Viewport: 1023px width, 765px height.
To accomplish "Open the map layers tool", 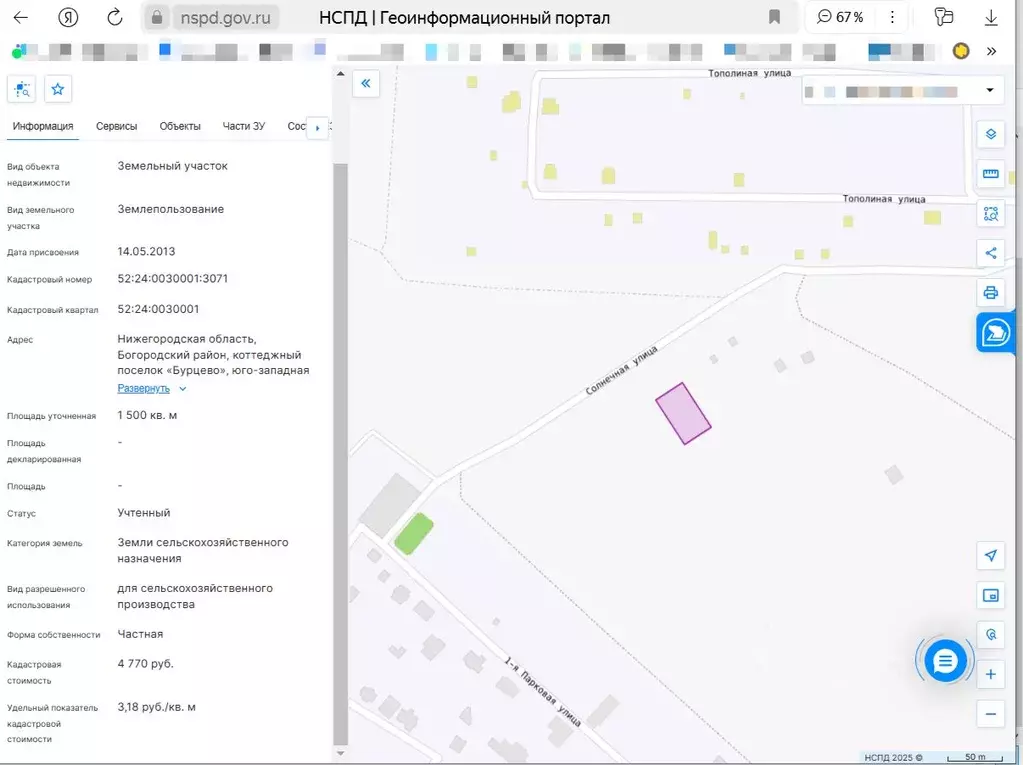I will pyautogui.click(x=990, y=134).
